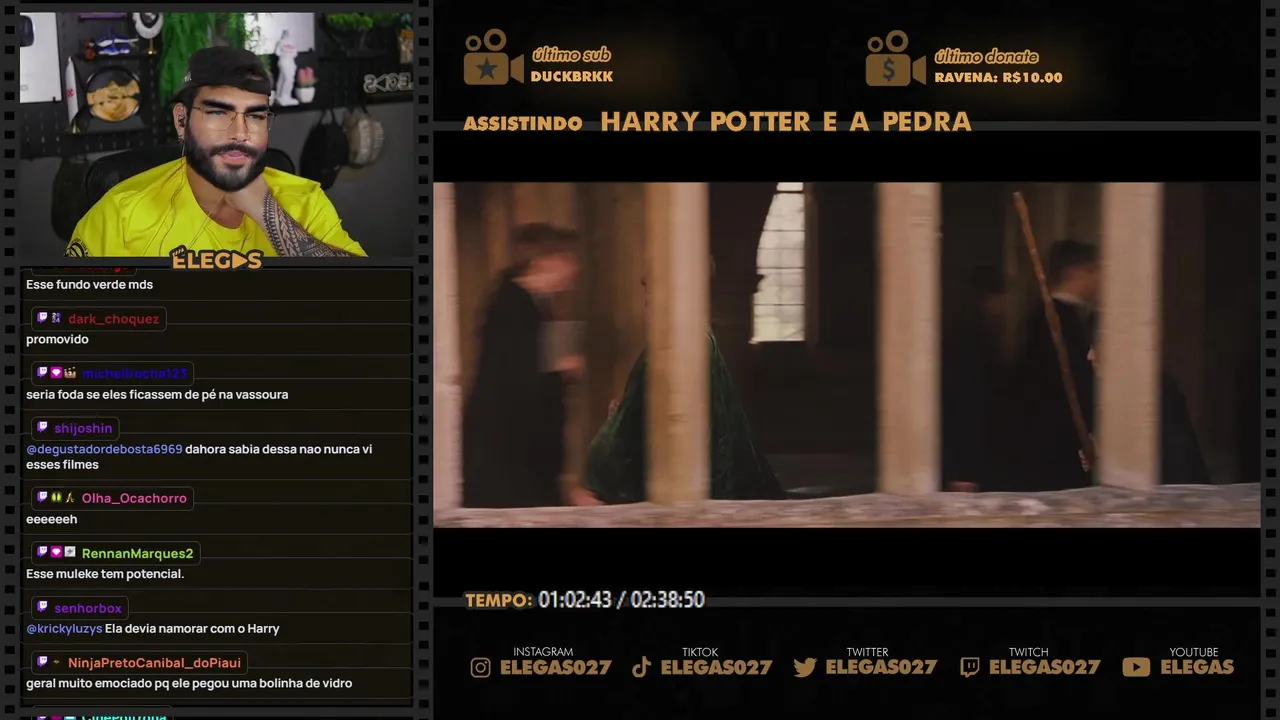Click the @krickyluzys mention

click(64, 629)
